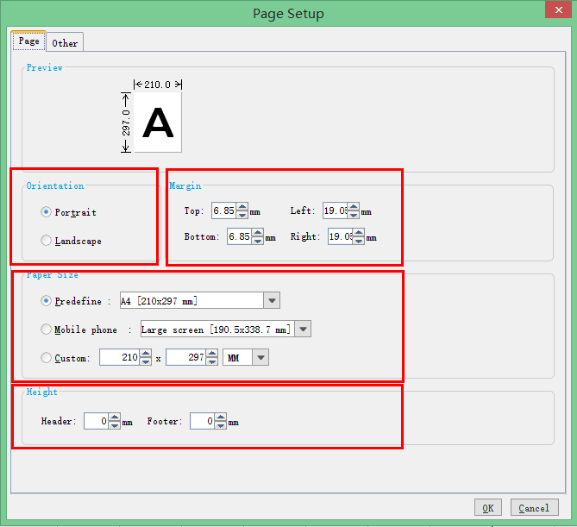Increase the Header height value
Viewport: 577px width, 527px height.
tap(115, 417)
